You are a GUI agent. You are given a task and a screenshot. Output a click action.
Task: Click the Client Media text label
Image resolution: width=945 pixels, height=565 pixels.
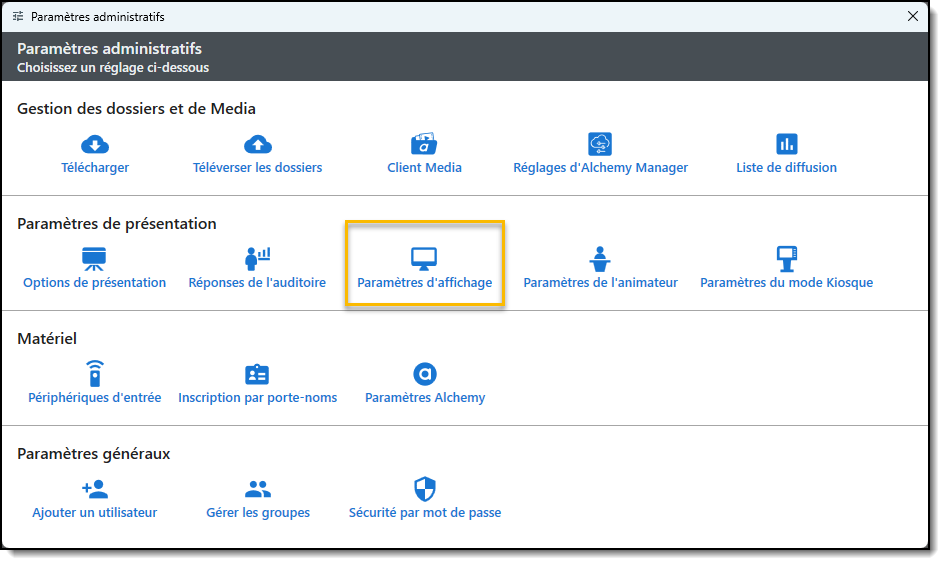click(424, 168)
